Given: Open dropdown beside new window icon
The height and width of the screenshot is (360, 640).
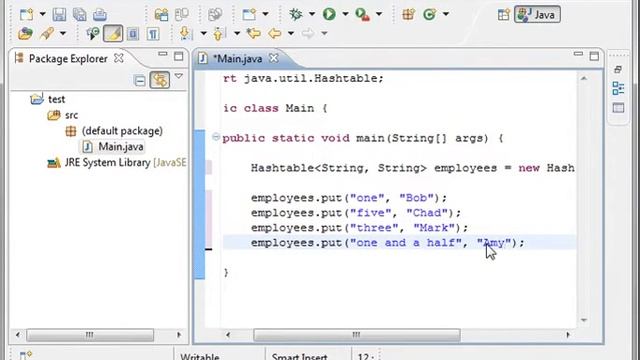Looking at the screenshot, I should click(x=265, y=14).
